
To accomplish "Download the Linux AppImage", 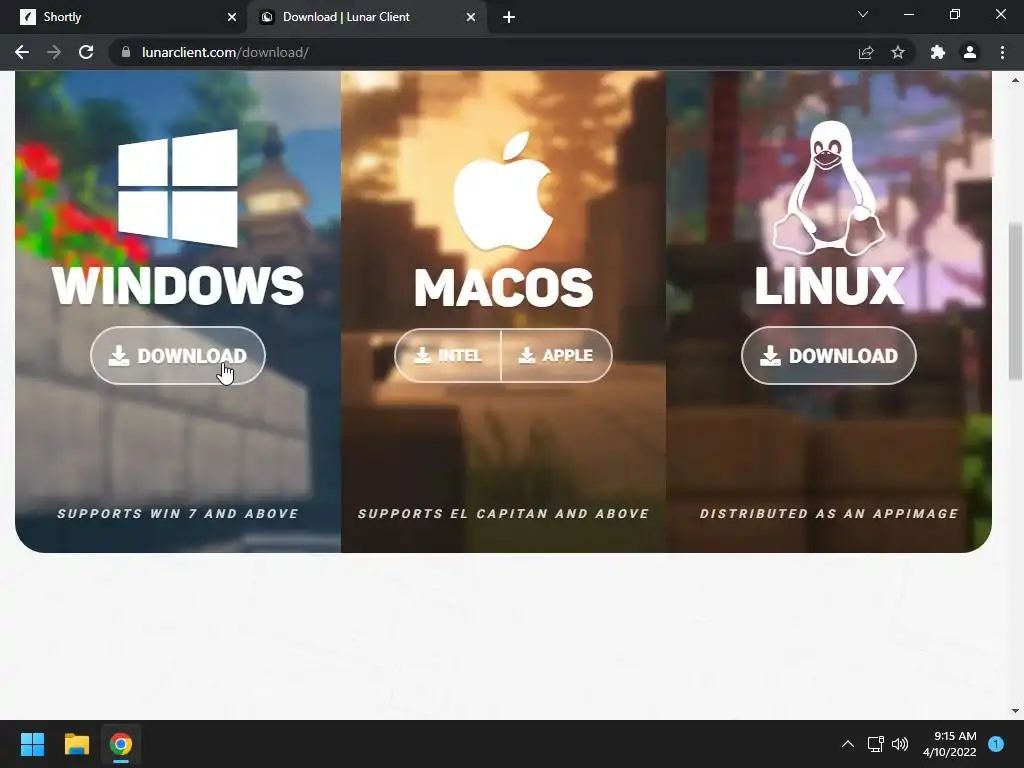I will click(x=828, y=355).
